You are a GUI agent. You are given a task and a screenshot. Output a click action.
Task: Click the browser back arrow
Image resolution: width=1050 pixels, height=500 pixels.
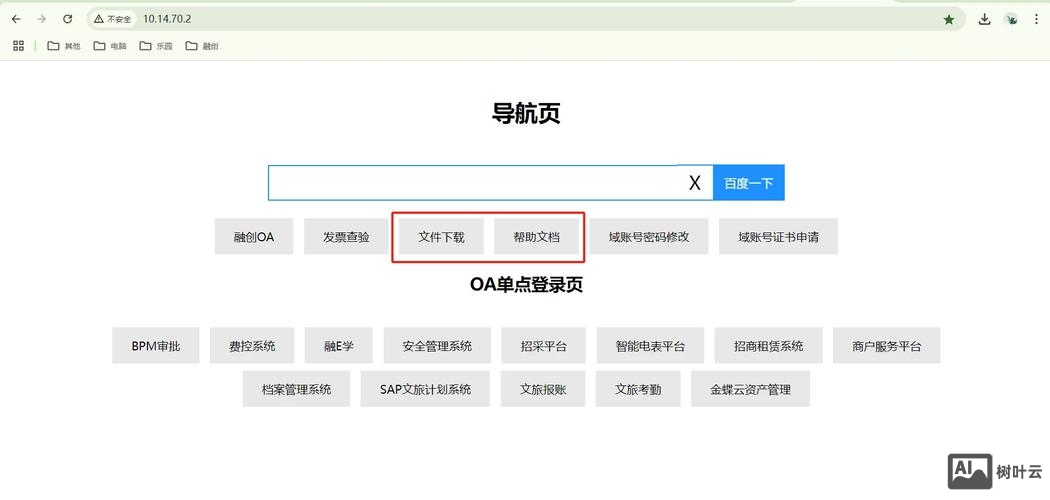point(16,19)
